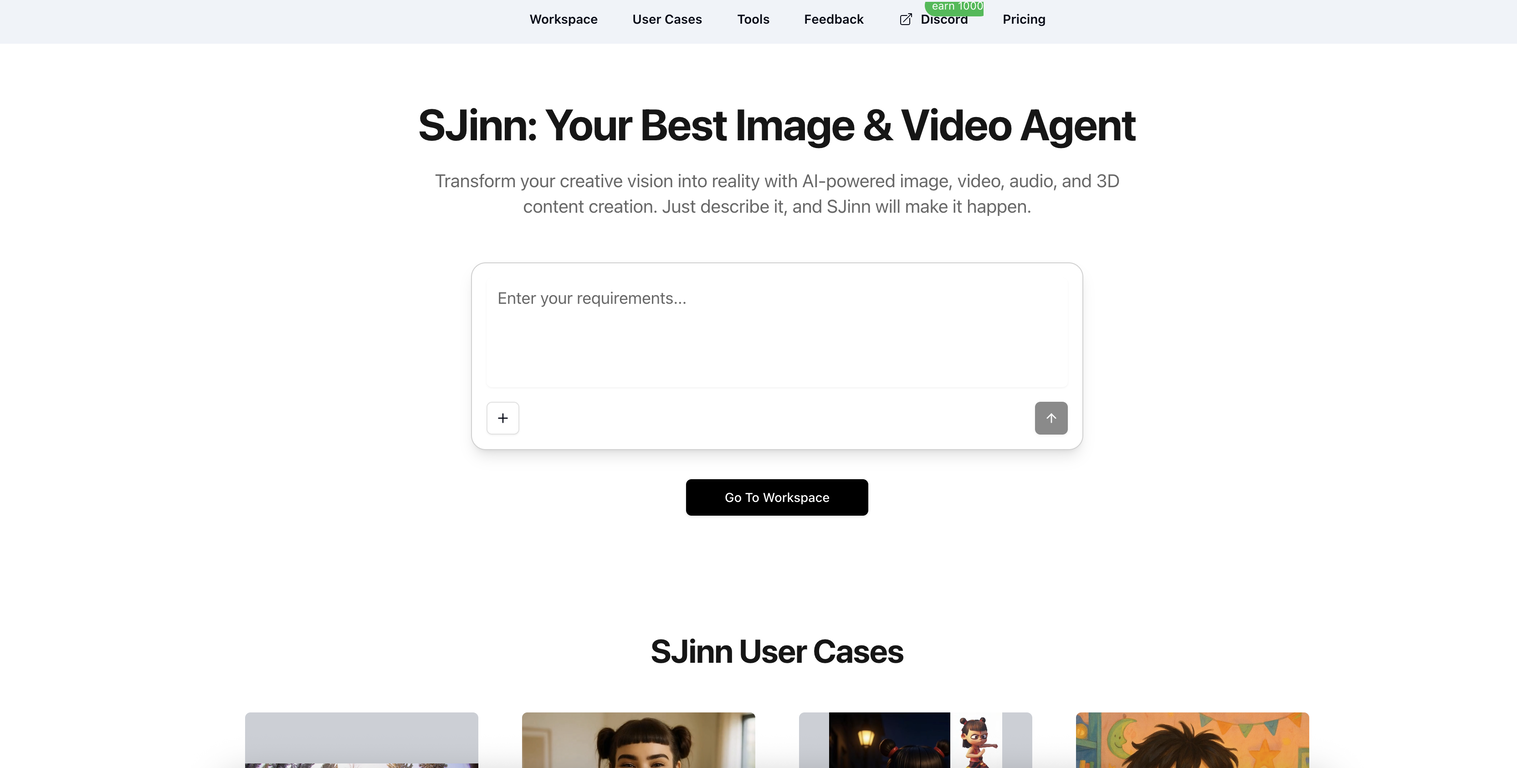Open the orange cartoon-style user case image
This screenshot has width=1517, height=768.
coord(1191,740)
